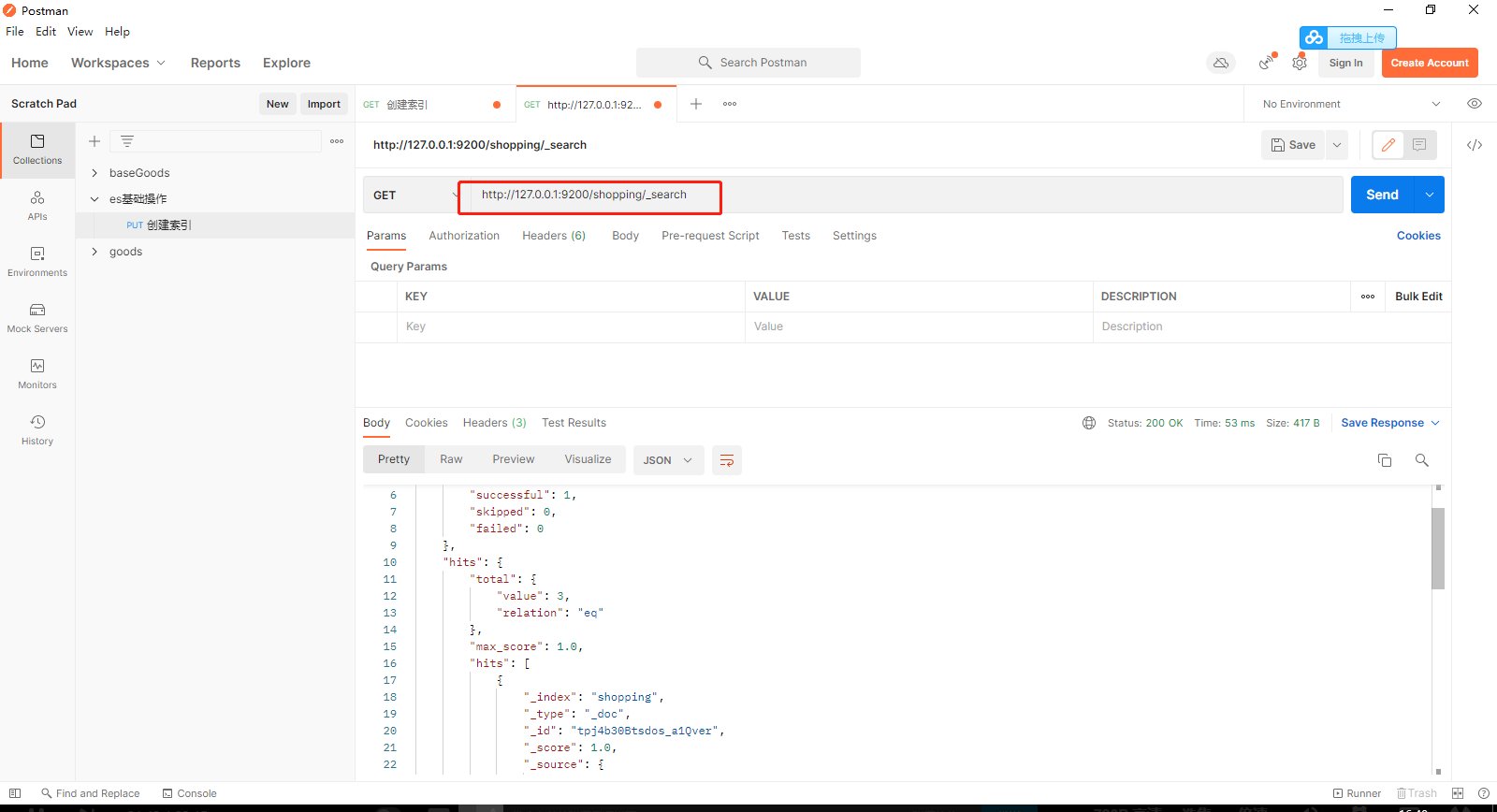Open the collections more options ellipsis
1497x812 pixels.
click(337, 141)
